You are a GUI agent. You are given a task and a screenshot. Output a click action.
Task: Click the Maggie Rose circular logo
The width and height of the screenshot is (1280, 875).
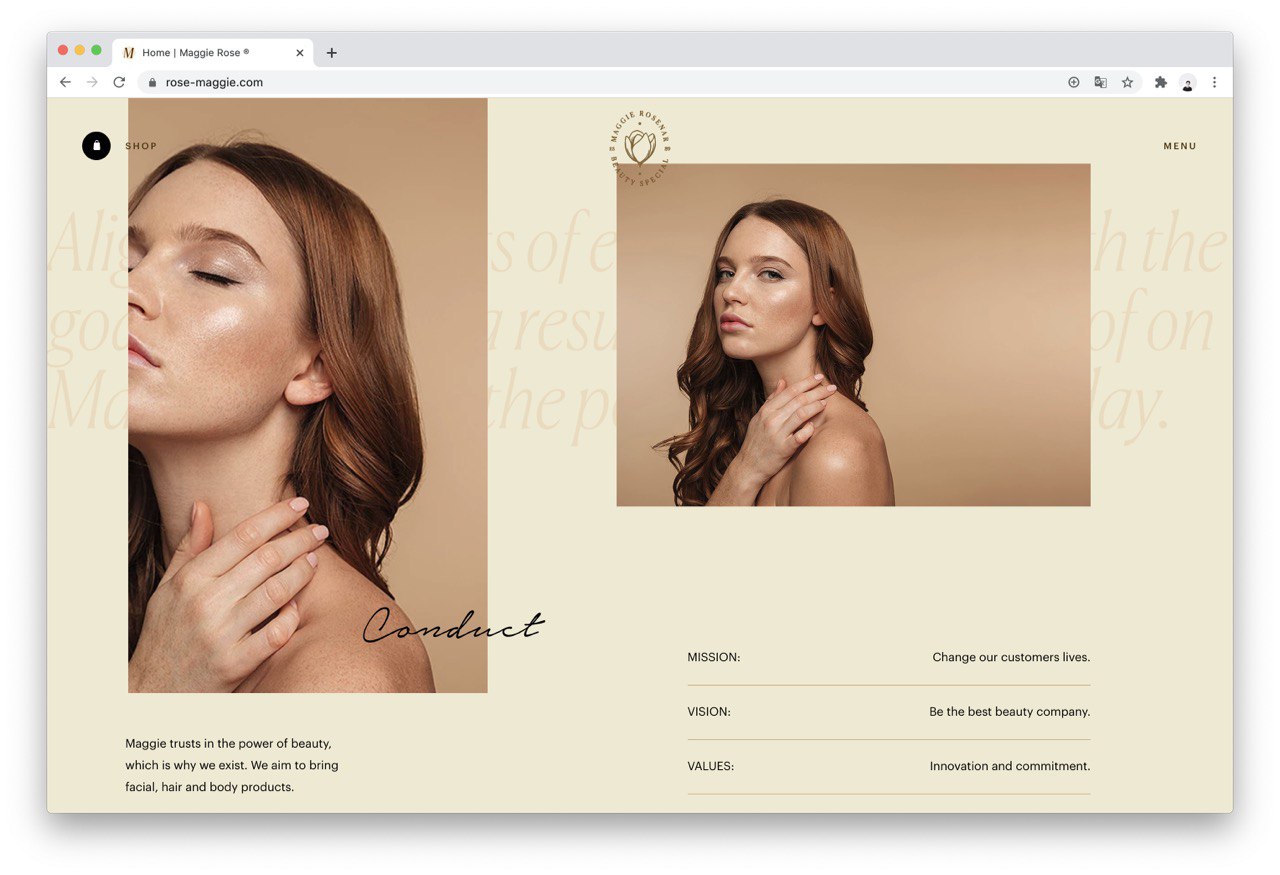(x=640, y=149)
